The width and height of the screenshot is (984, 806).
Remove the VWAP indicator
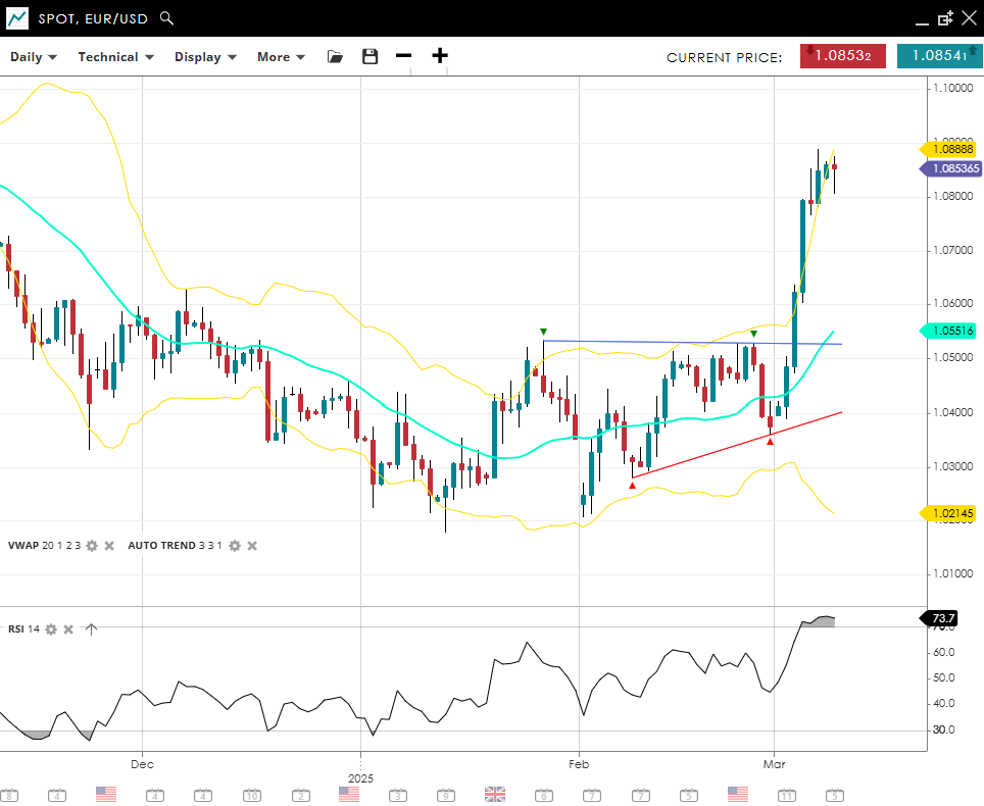pyautogui.click(x=109, y=546)
